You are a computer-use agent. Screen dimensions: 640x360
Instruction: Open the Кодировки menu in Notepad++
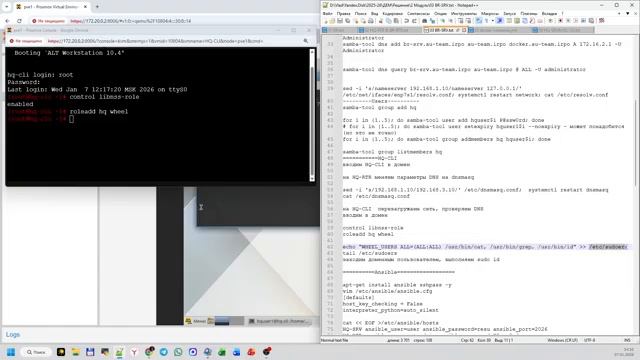tap(392, 13)
